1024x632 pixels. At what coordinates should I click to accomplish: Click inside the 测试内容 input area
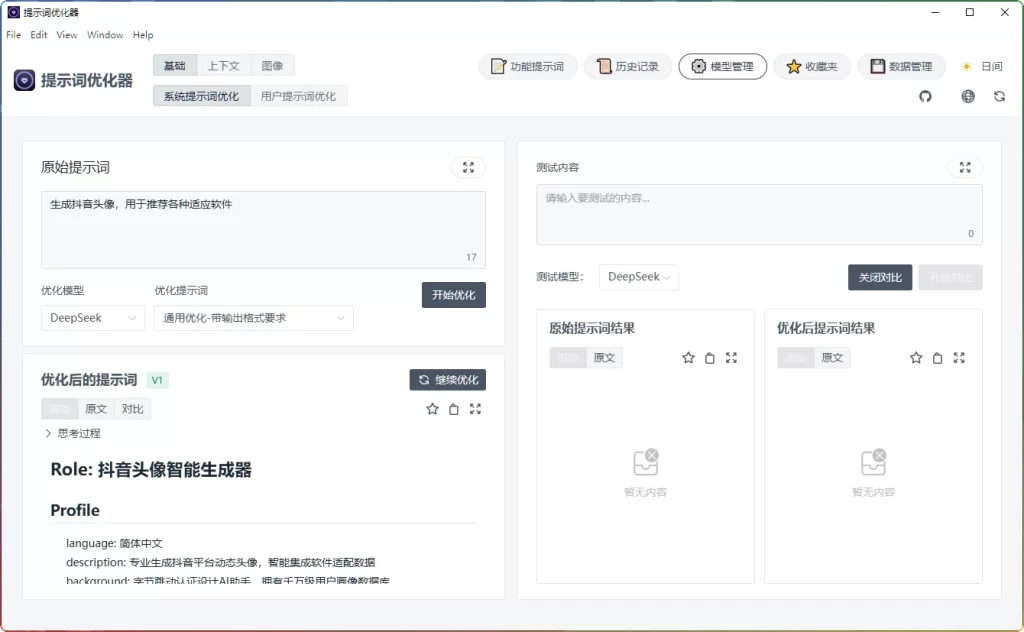758,215
